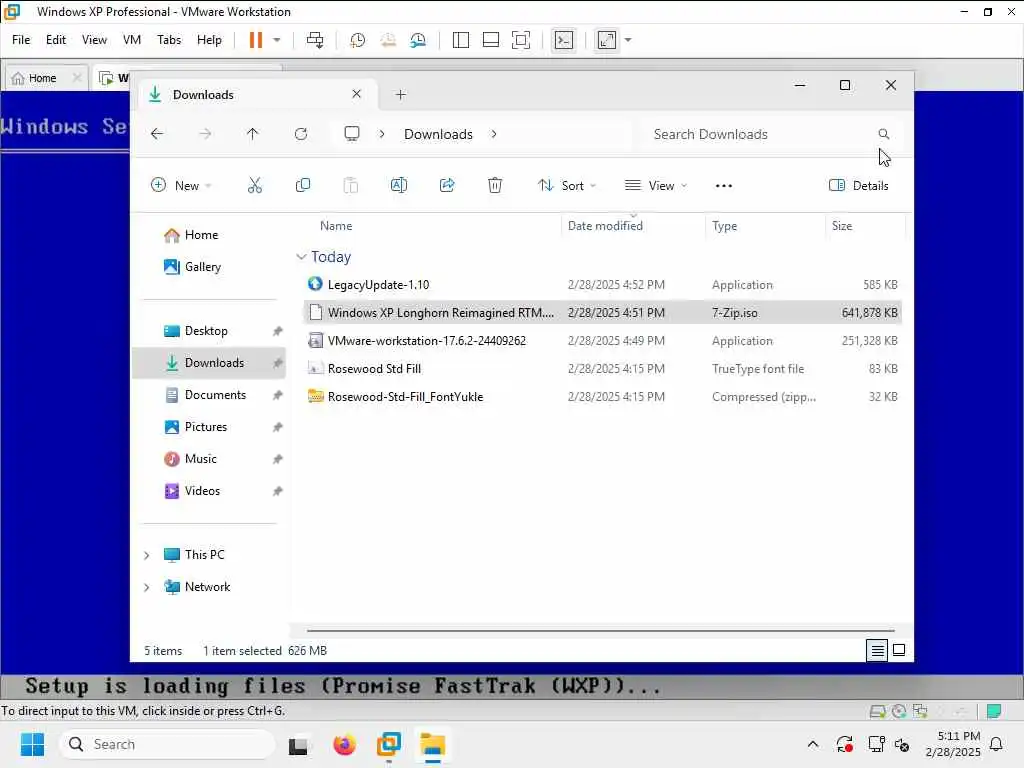This screenshot has width=1024, height=768.
Task: Open notifications bell in system tray
Action: click(x=997, y=744)
